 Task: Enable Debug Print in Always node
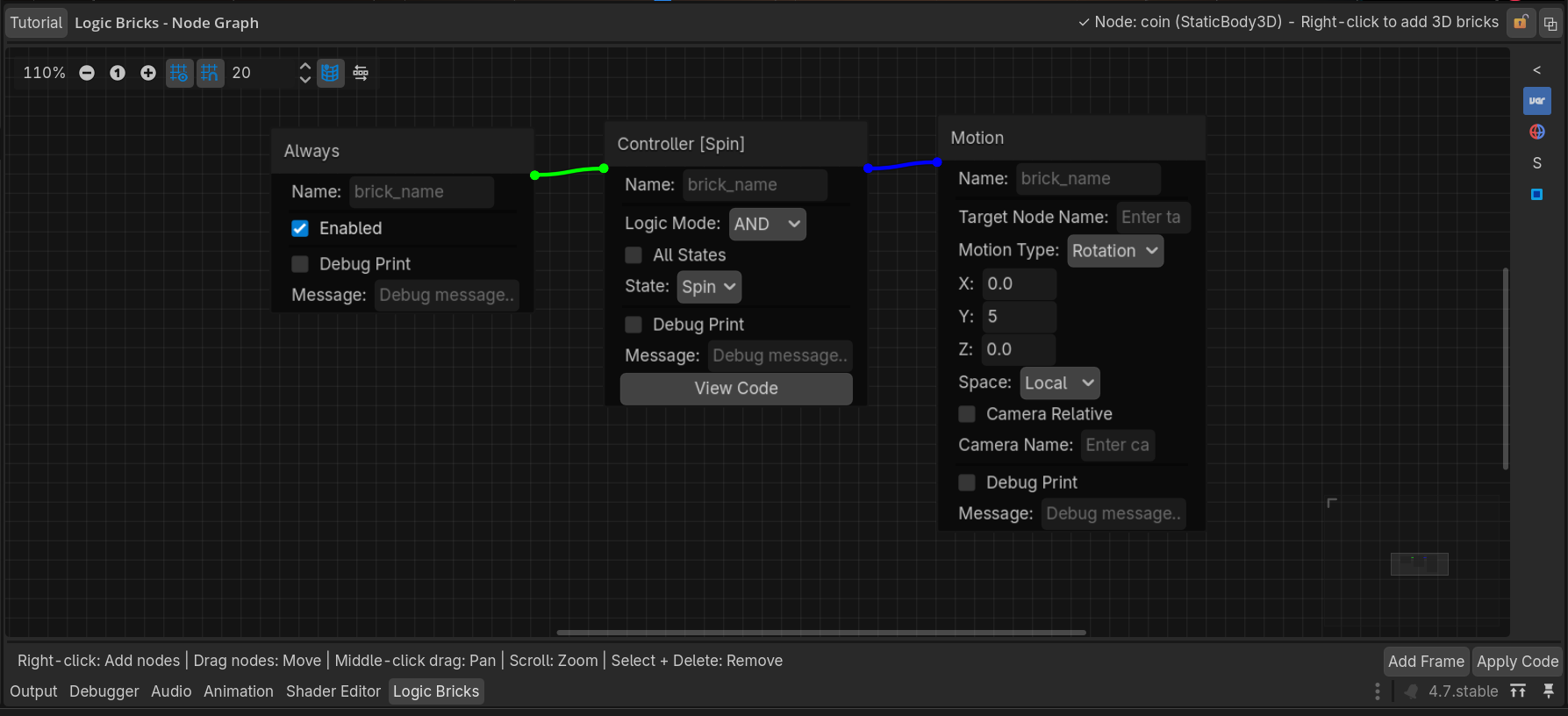click(x=300, y=264)
